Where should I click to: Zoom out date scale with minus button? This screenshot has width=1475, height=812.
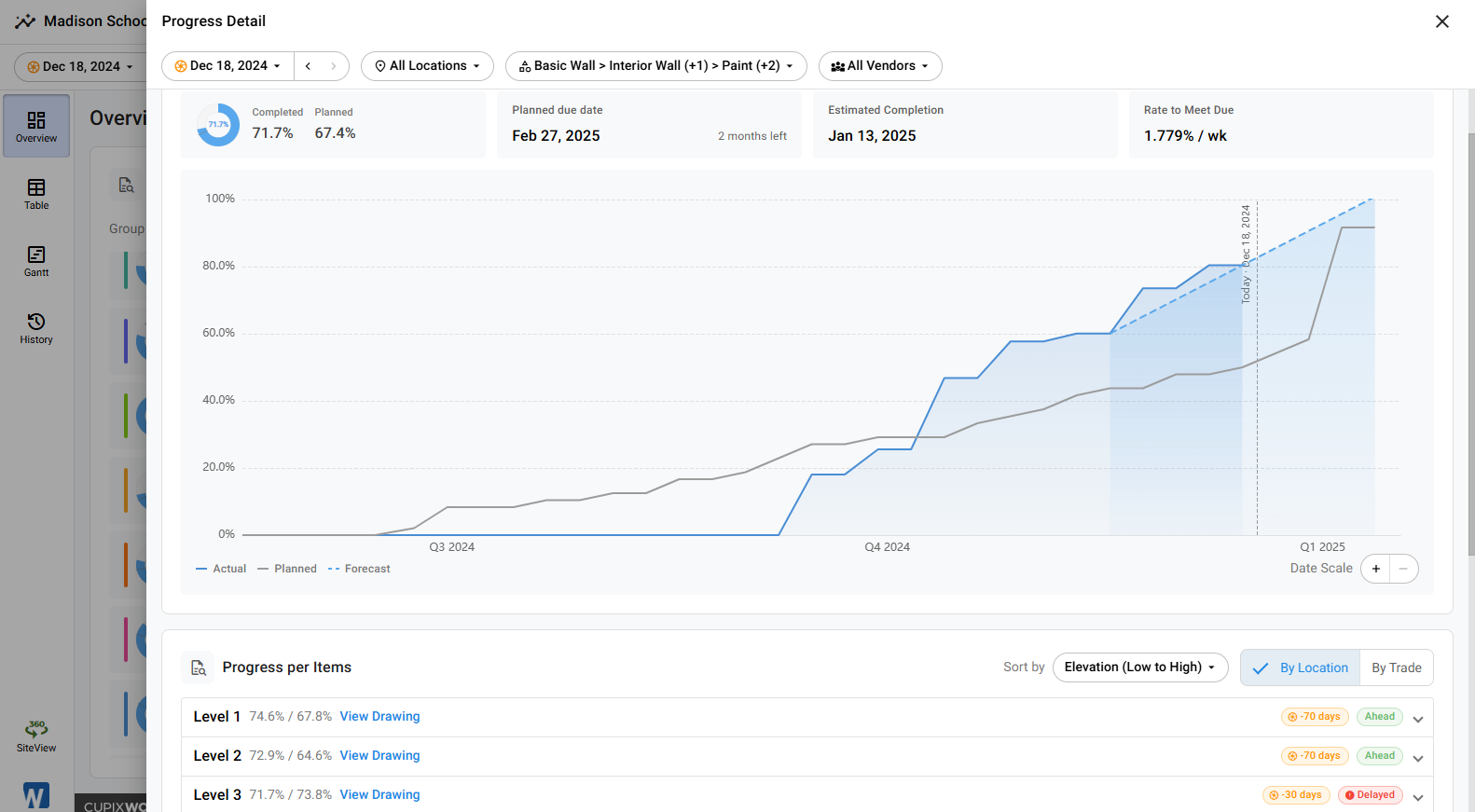(1403, 569)
